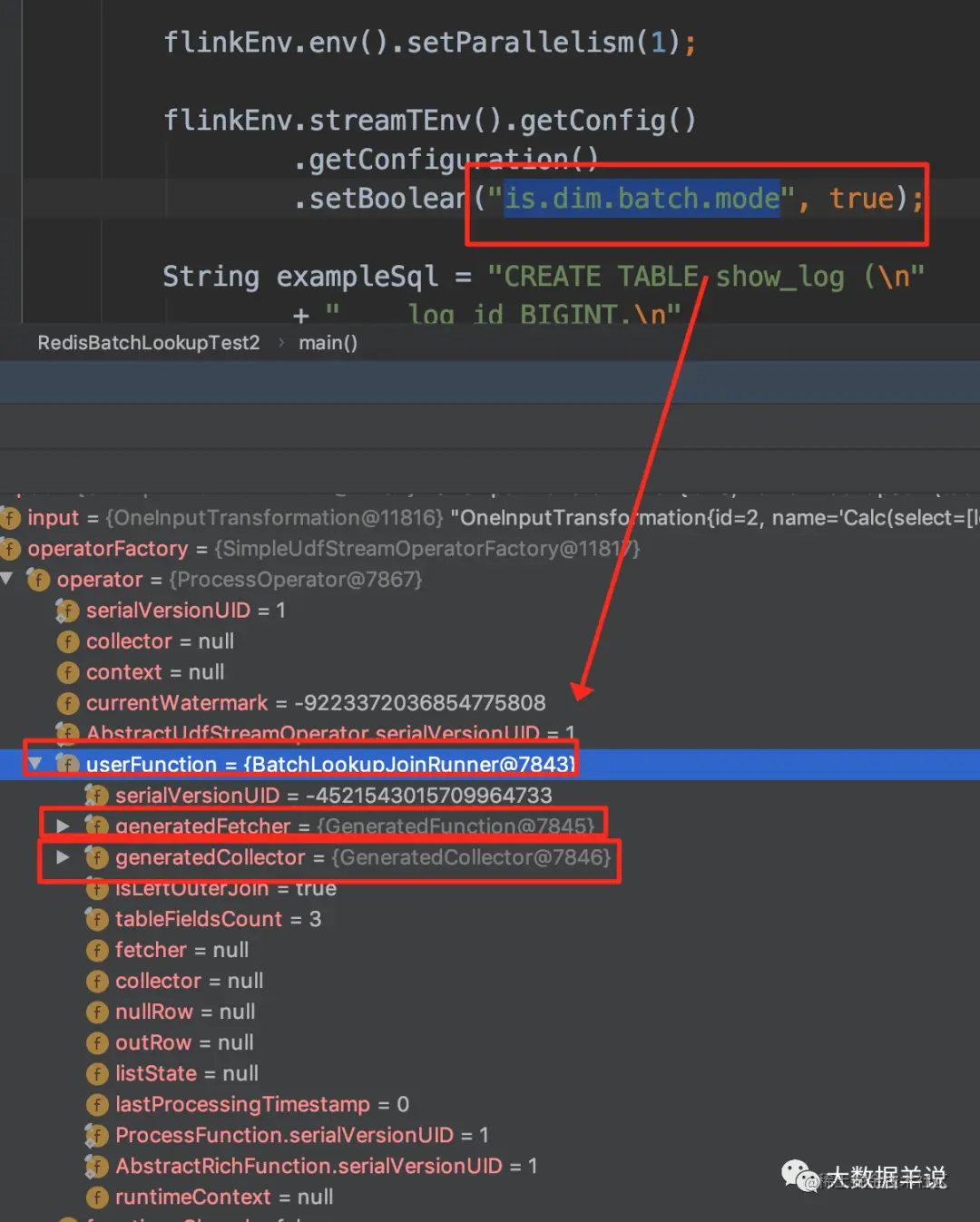Click the true argument of setBoolean
980x1222 pixels.
pyautogui.click(x=861, y=198)
